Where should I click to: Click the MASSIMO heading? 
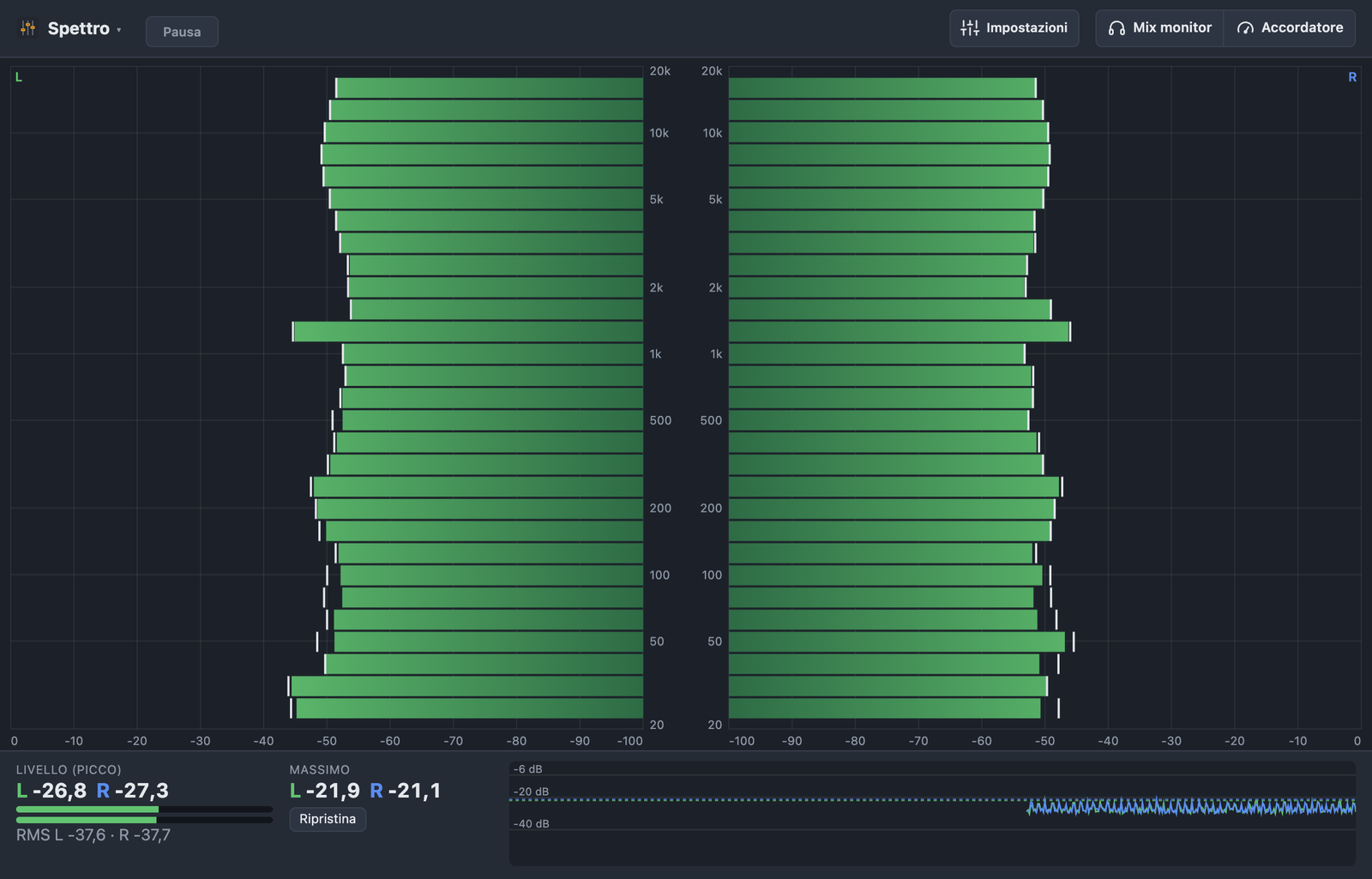pos(320,770)
